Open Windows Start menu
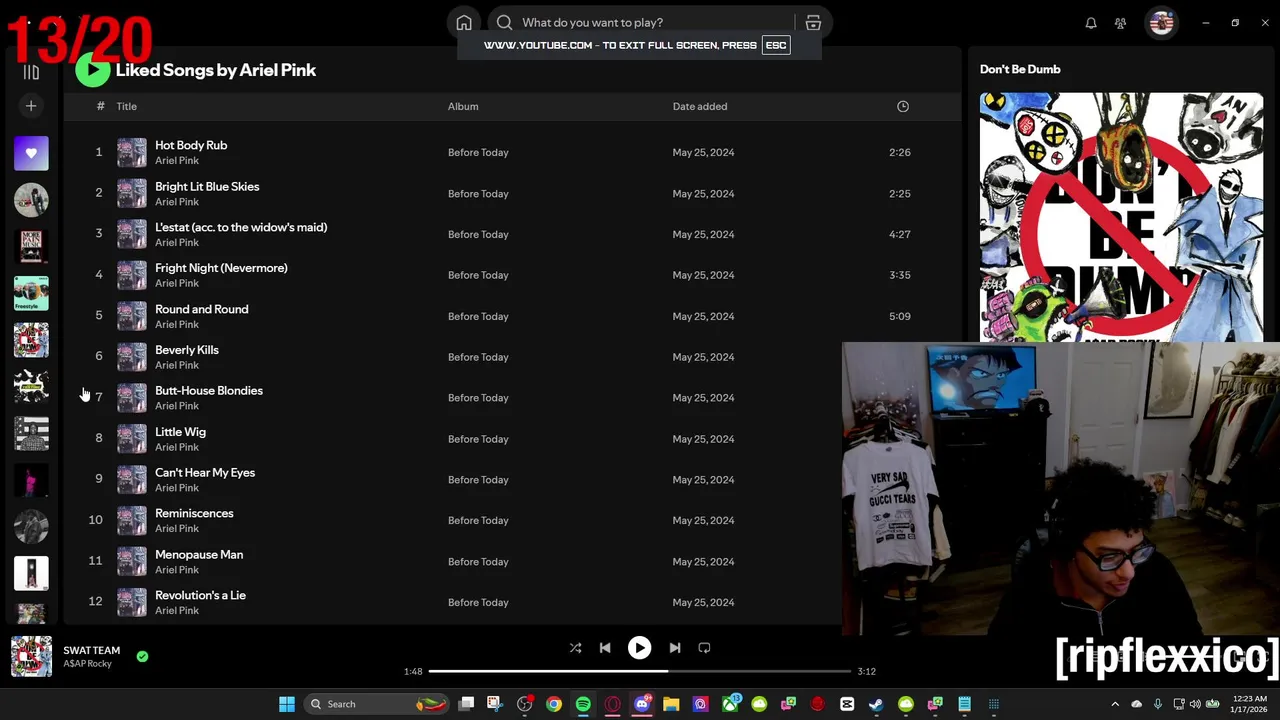Image resolution: width=1280 pixels, height=720 pixels. click(x=287, y=704)
